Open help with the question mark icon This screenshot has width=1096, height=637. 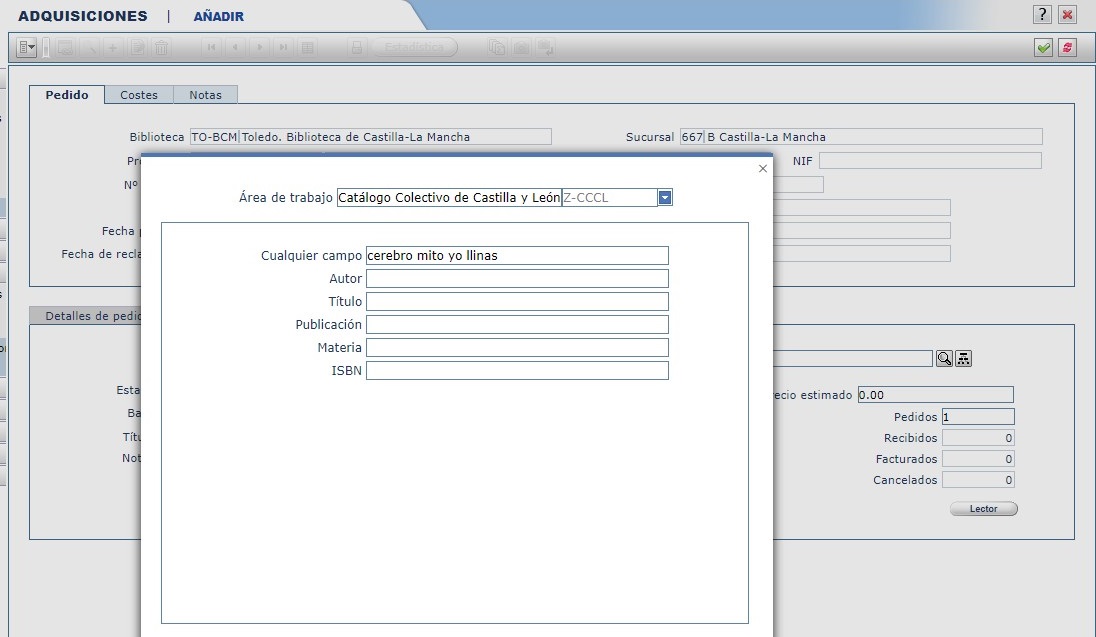coord(1043,14)
